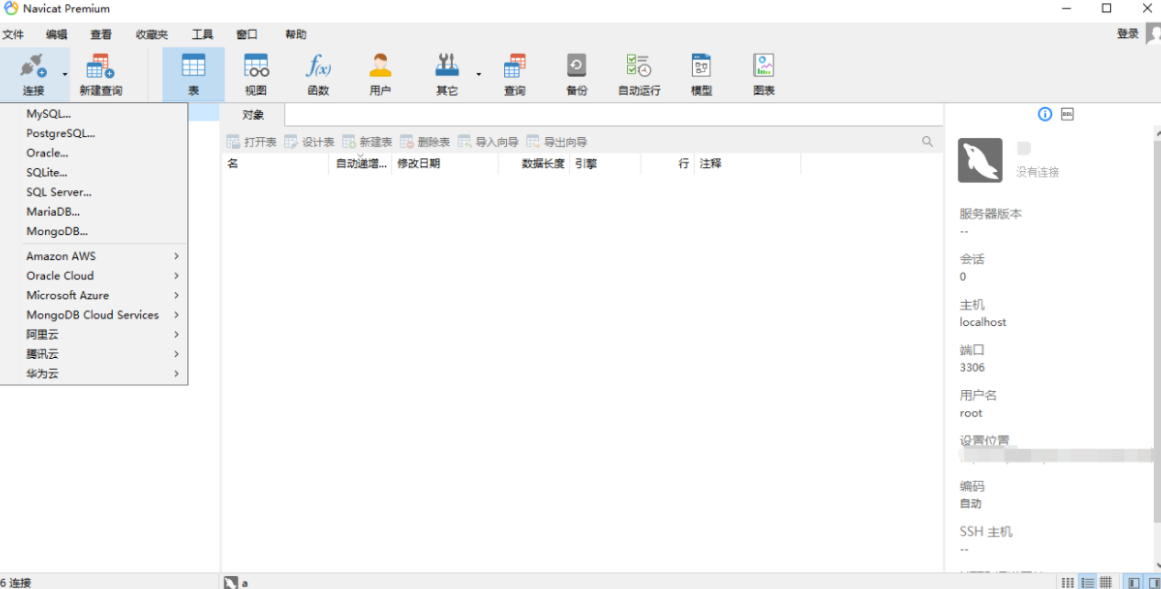Viewport: 1161px width, 589px height.
Task: Click the 连接 connection plug icon
Action: click(x=33, y=67)
